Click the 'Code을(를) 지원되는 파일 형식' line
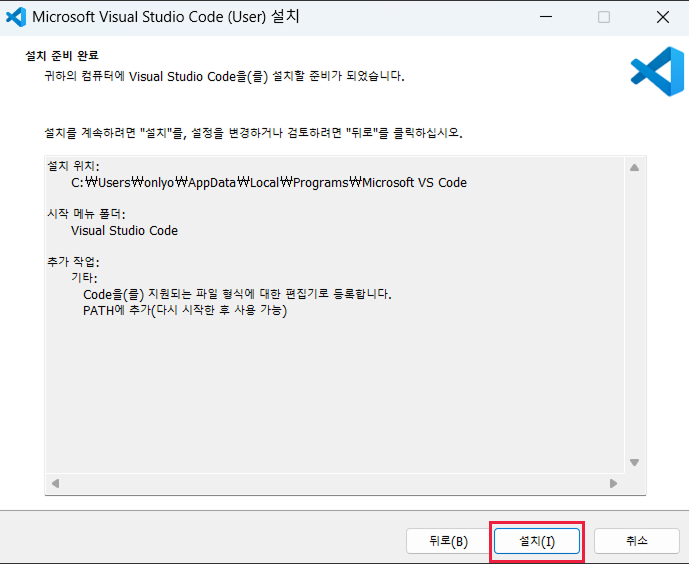 point(237,294)
